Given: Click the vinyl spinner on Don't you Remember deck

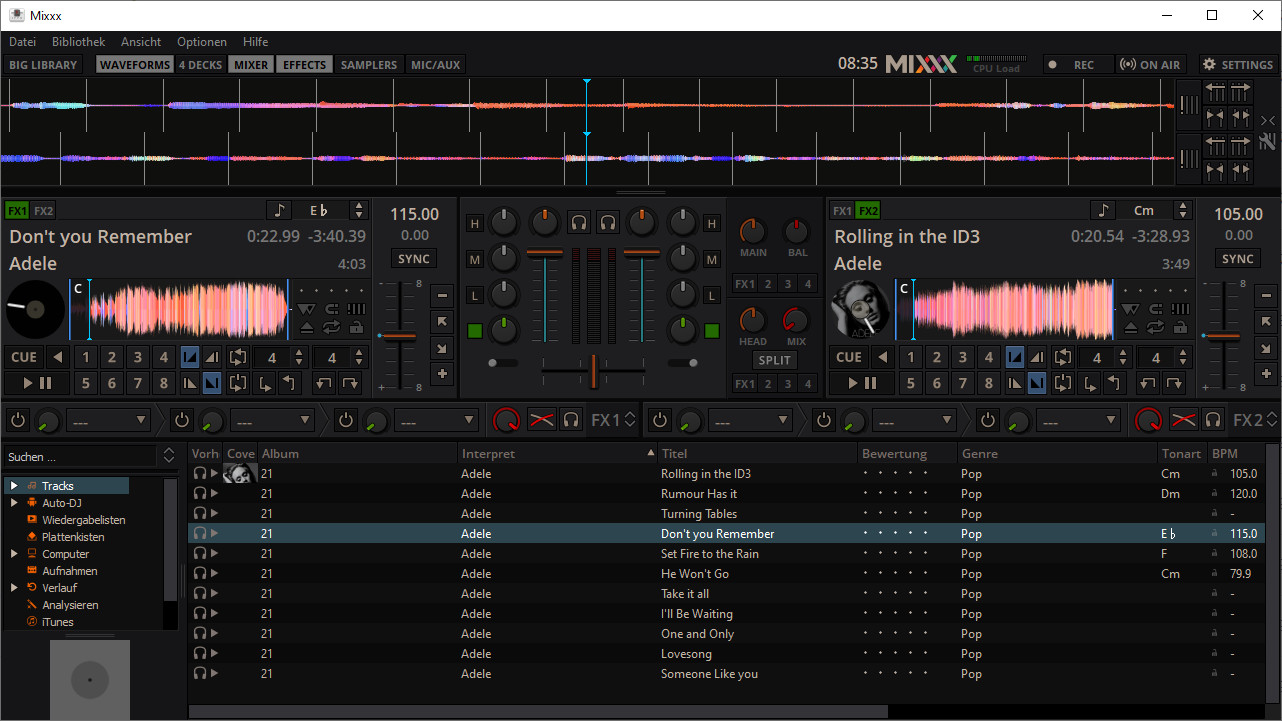Looking at the screenshot, I should click(35, 308).
